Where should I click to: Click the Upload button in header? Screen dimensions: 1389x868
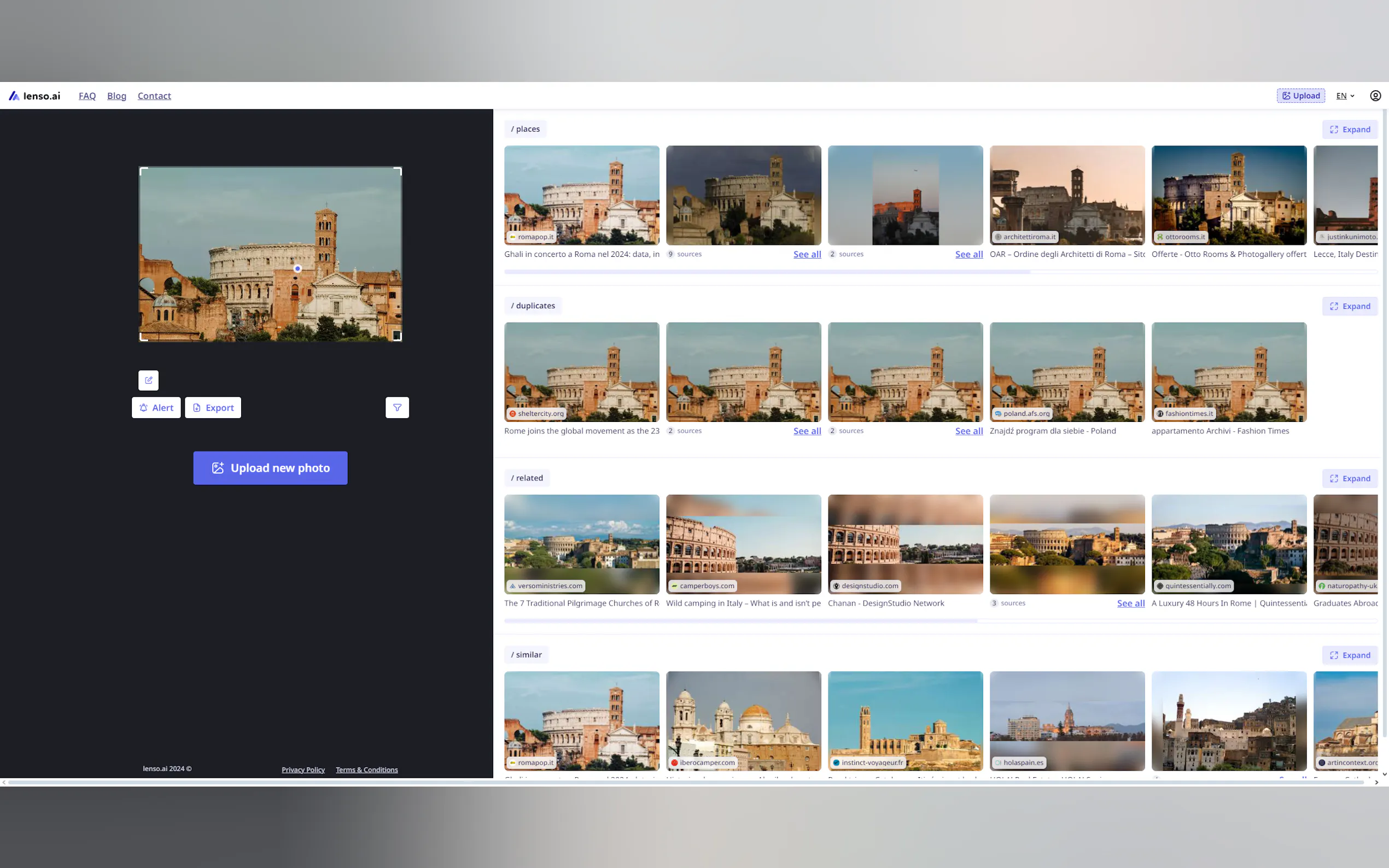click(1300, 96)
